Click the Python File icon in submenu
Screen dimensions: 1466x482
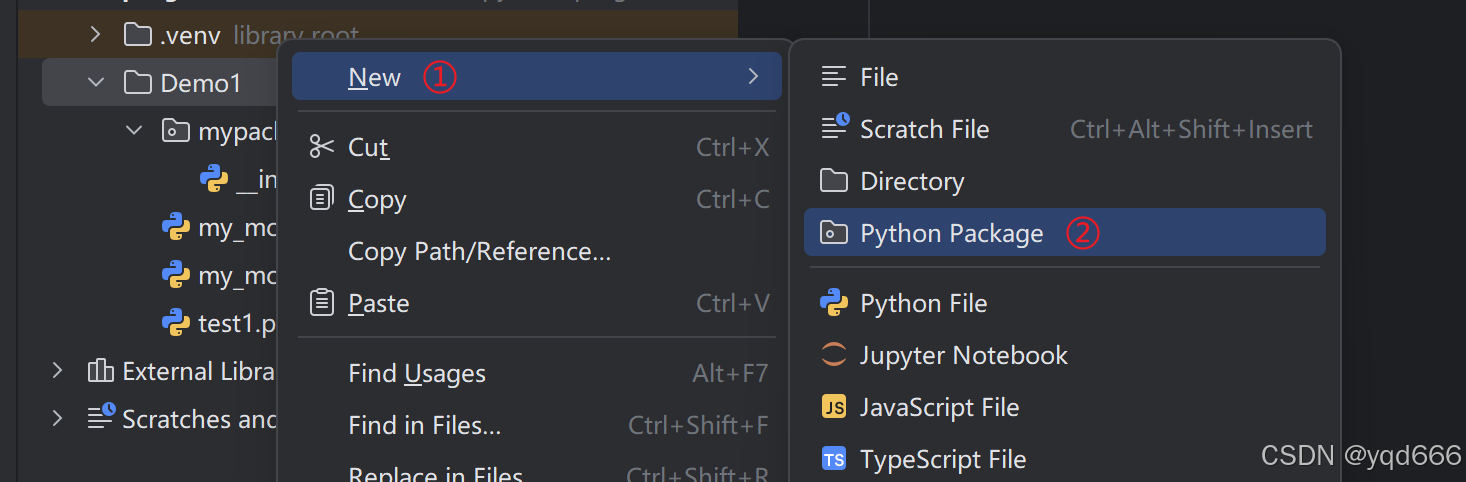(834, 303)
